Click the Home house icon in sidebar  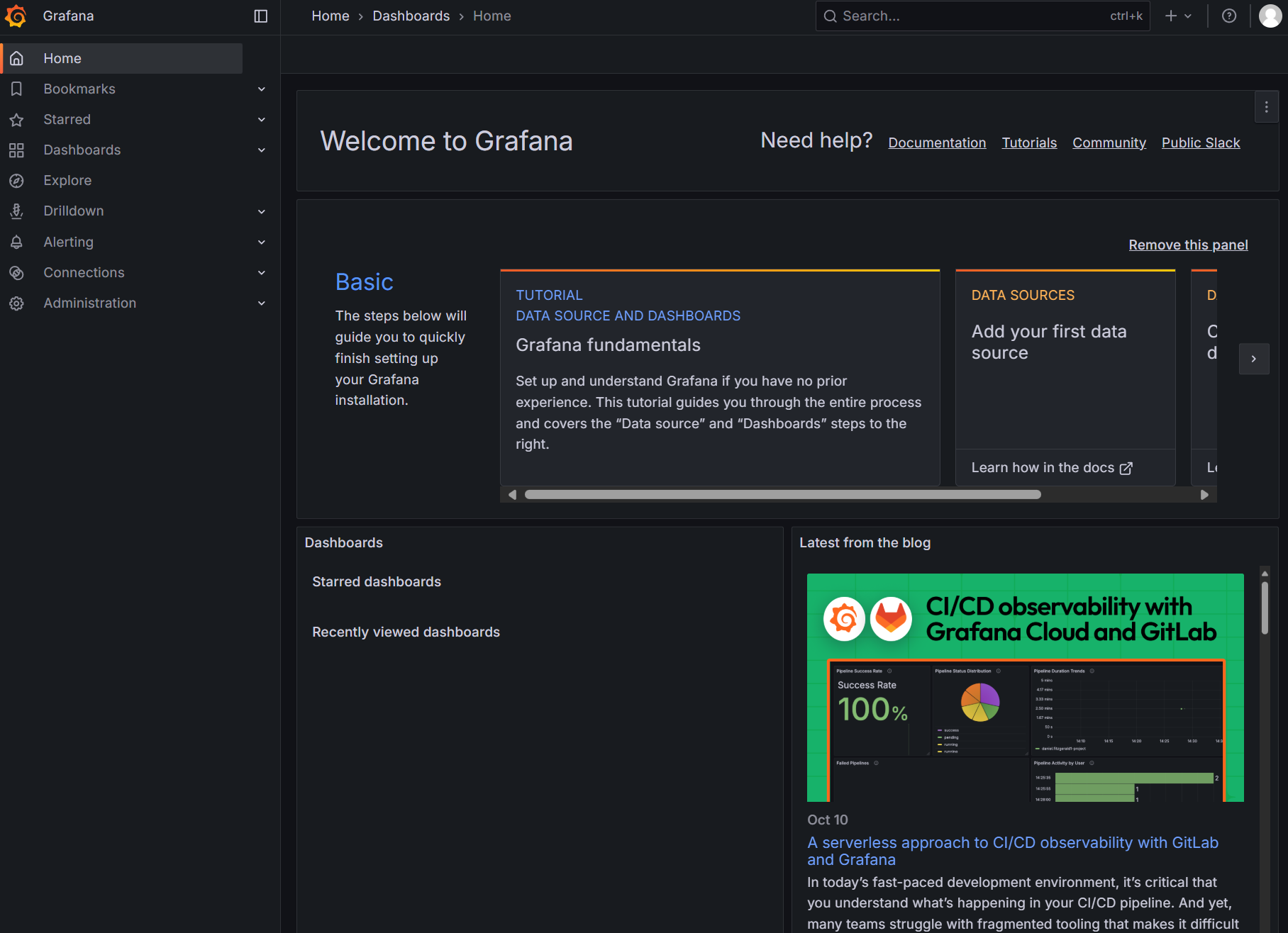tap(17, 58)
